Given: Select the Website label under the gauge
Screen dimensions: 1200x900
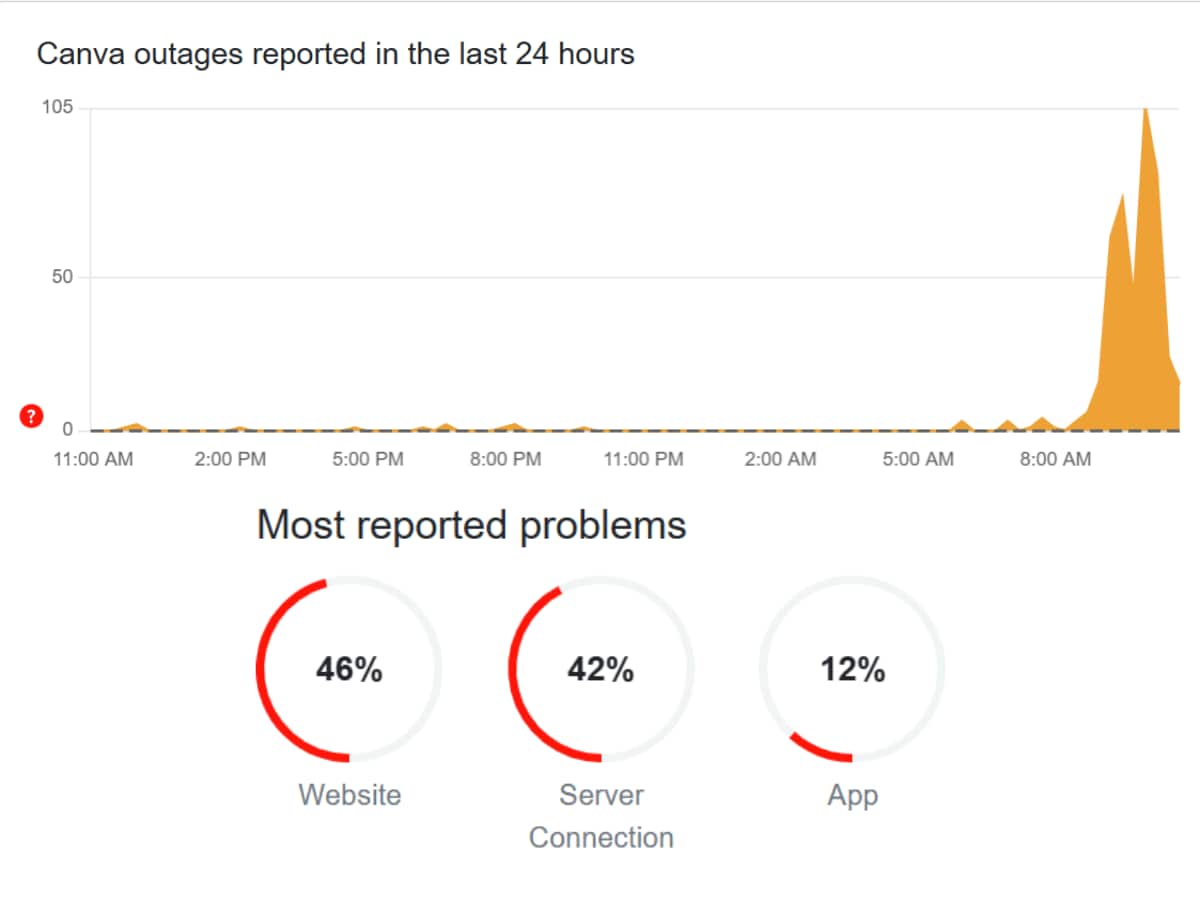Looking at the screenshot, I should tap(349, 795).
